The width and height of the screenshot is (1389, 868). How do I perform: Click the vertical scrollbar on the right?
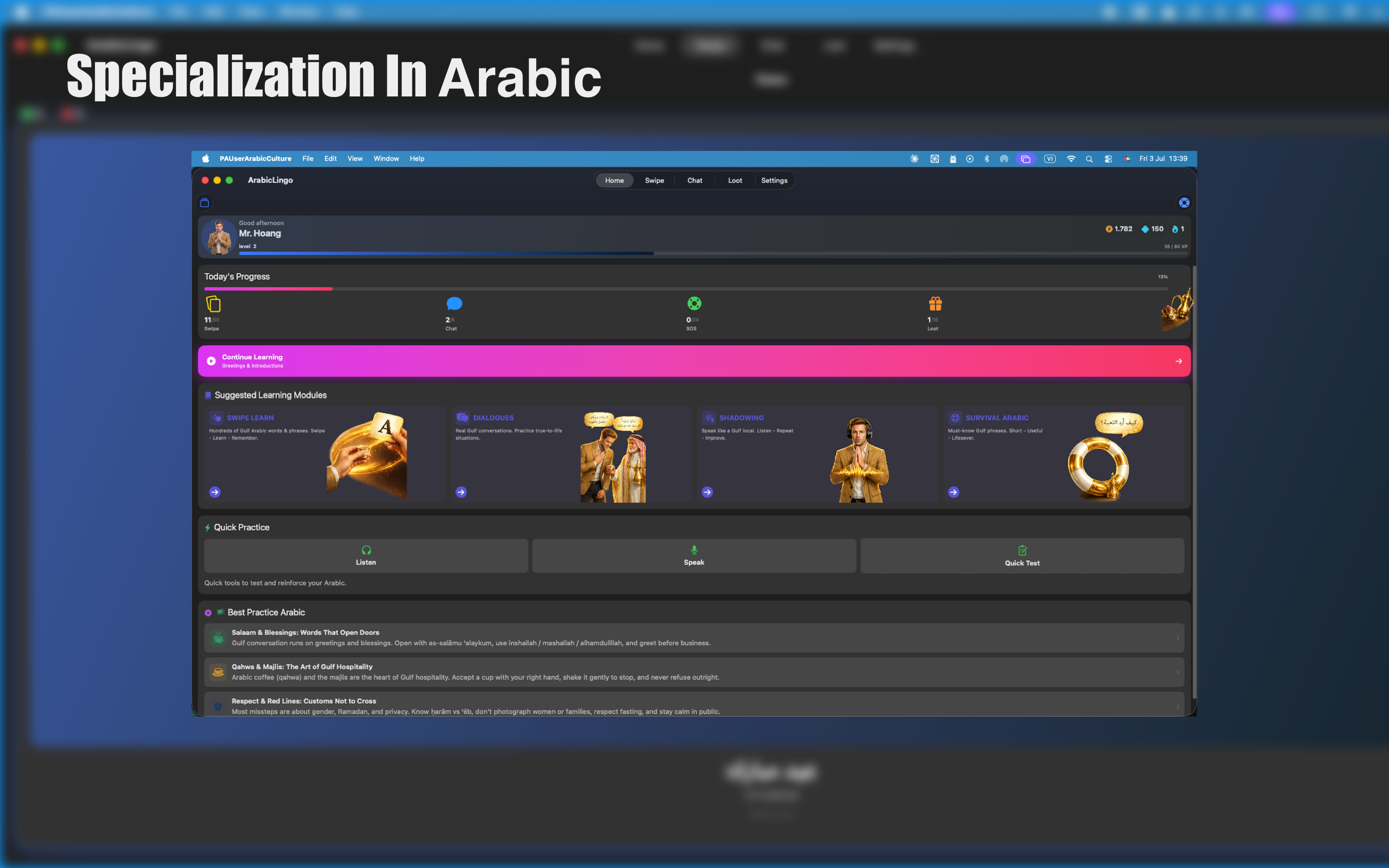coord(1195,482)
